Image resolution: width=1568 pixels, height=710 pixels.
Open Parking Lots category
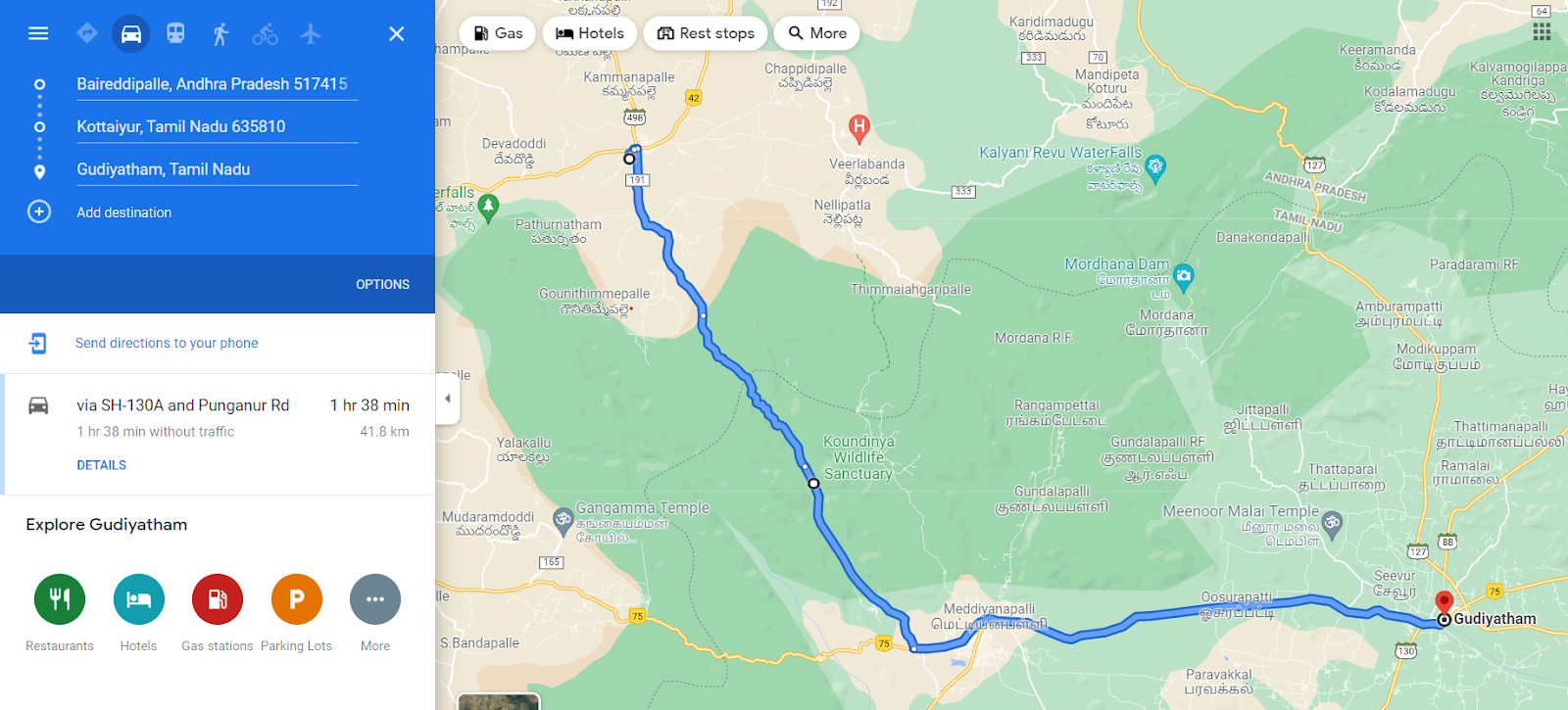click(297, 599)
